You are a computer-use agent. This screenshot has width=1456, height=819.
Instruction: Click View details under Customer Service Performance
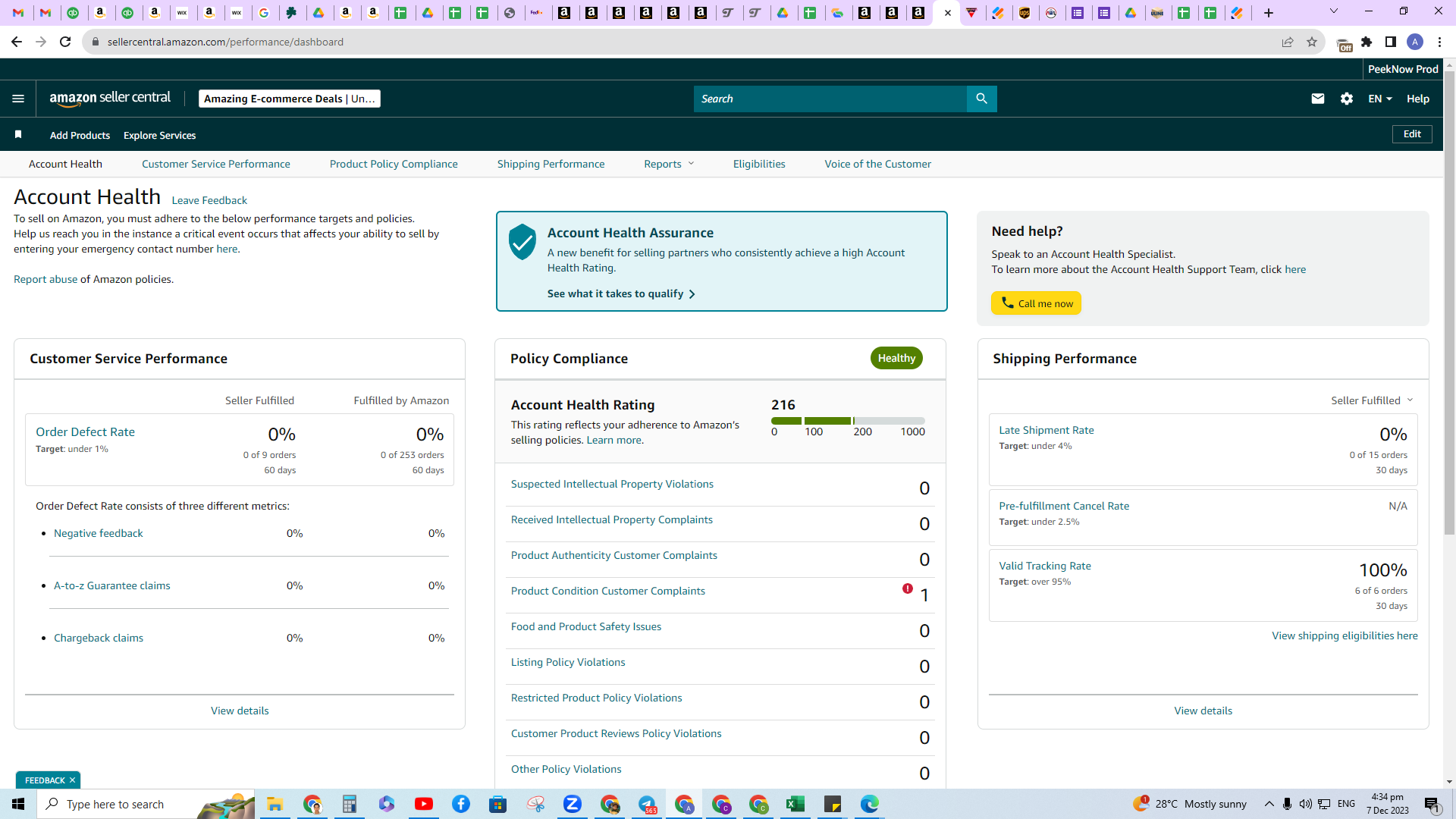pyautogui.click(x=240, y=711)
